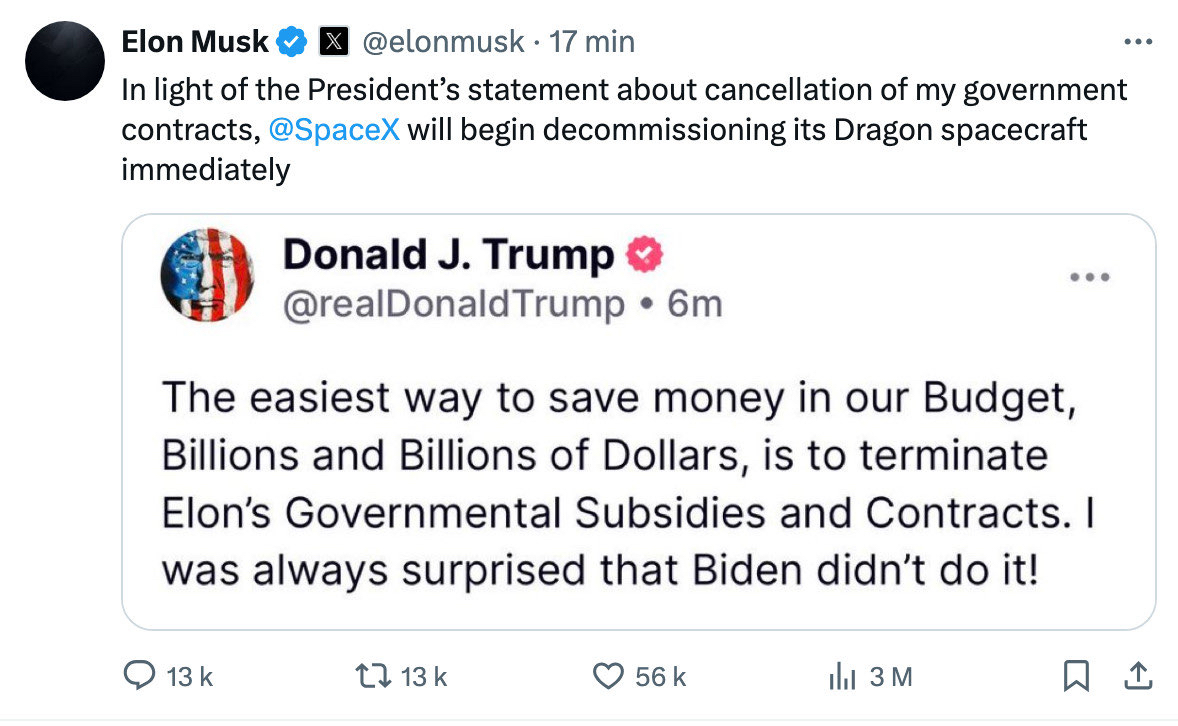The image size is (1178, 726).
Task: Click Donald J. Trump's red verified badge
Action: click(644, 257)
